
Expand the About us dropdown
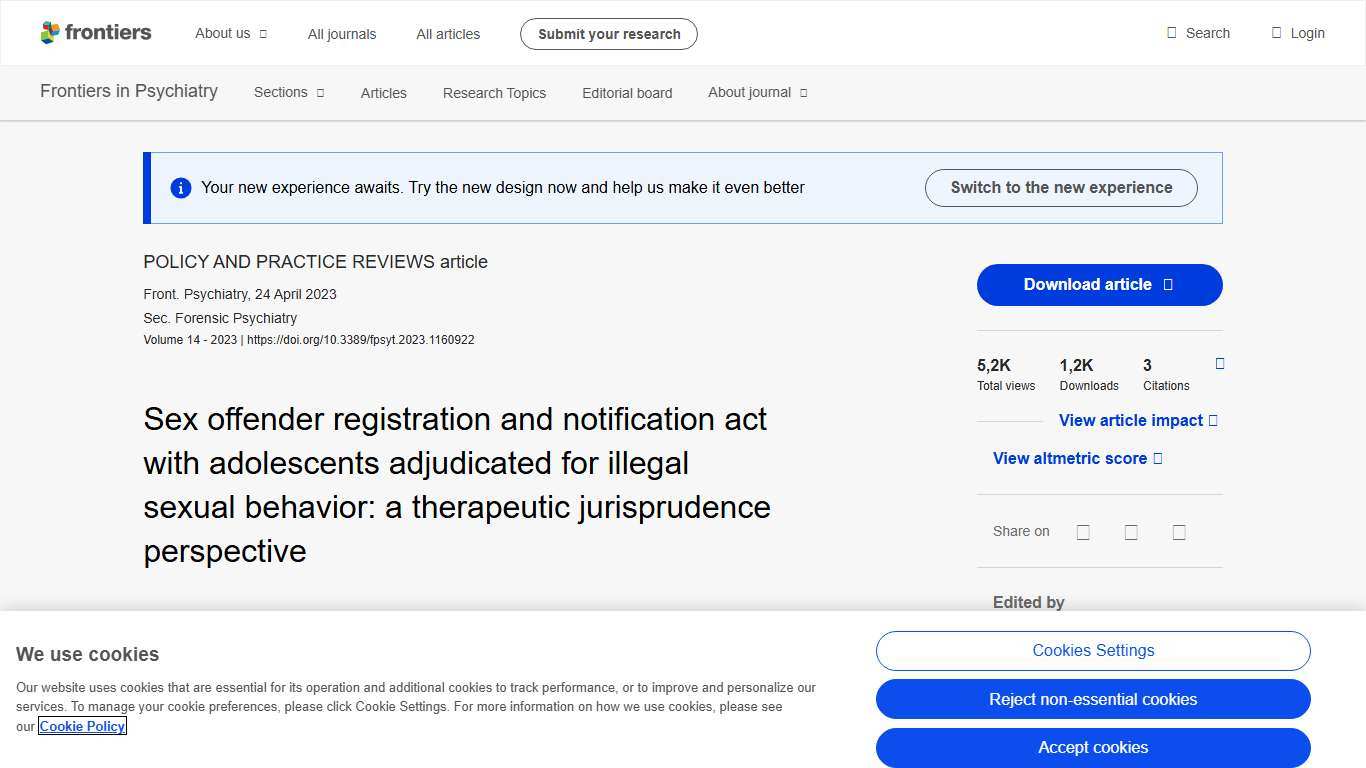pos(231,33)
